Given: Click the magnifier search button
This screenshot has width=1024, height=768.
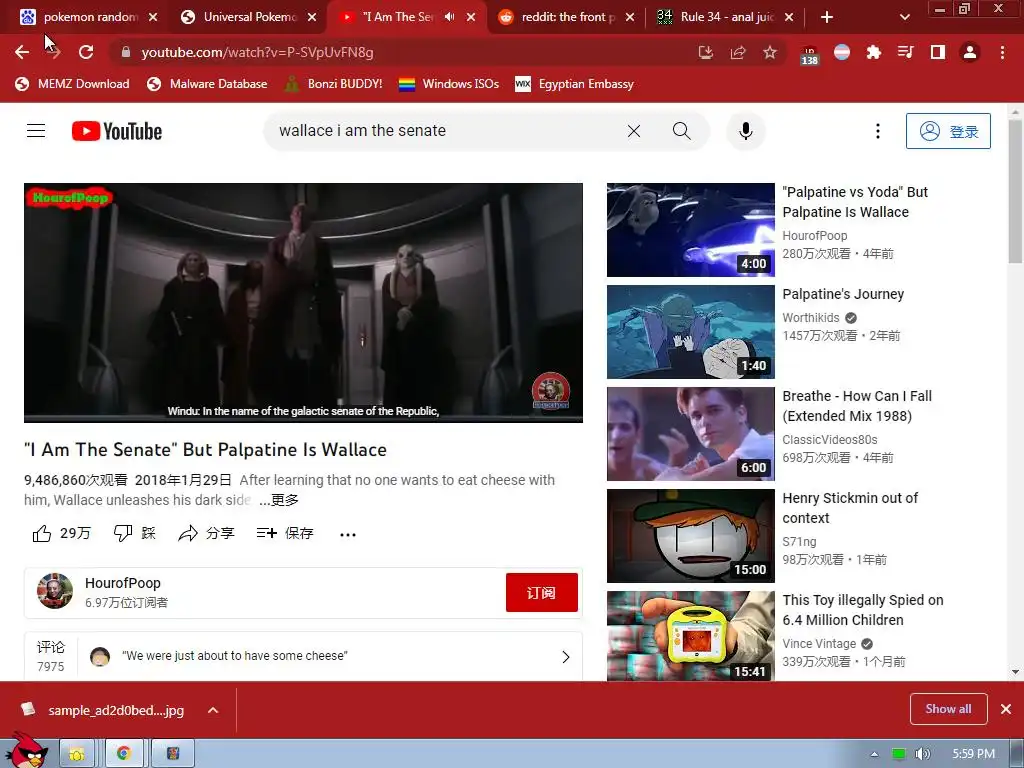Looking at the screenshot, I should click(681, 131).
